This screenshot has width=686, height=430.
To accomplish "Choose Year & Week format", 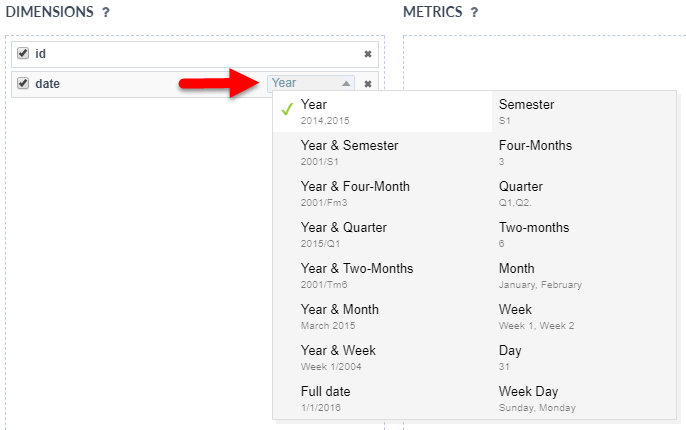I will coord(336,357).
